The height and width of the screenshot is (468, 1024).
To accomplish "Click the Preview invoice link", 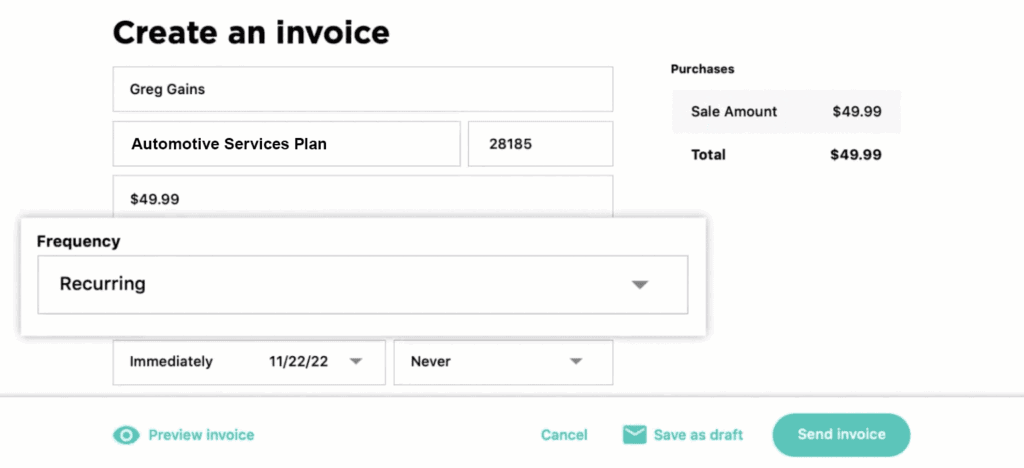I will tap(201, 435).
